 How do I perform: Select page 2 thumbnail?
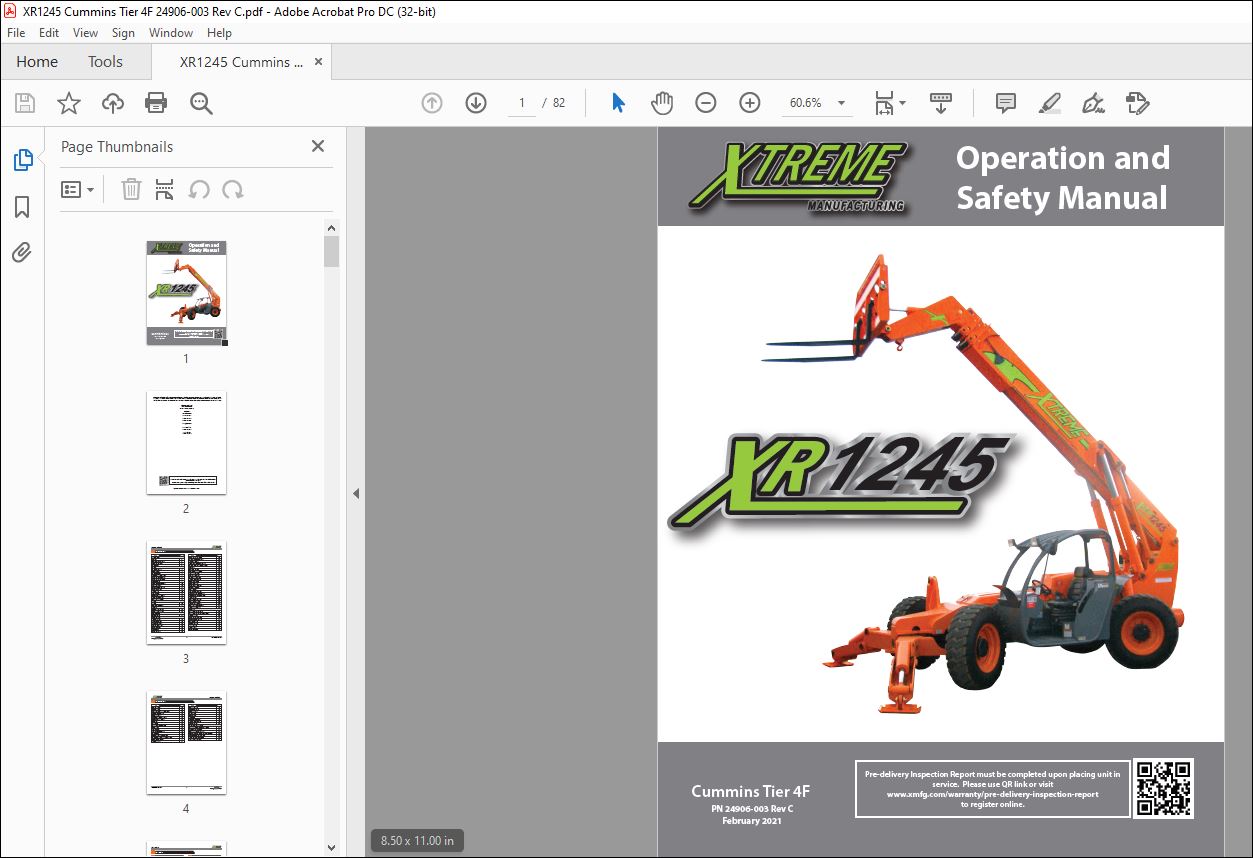(x=186, y=442)
